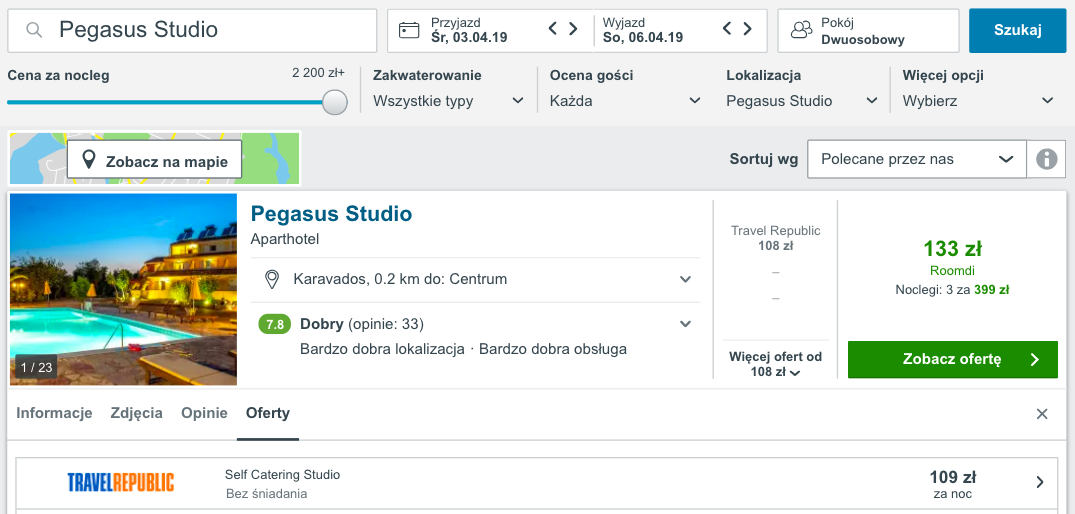Expand the Zakwaterowanie dropdown
Image resolution: width=1075 pixels, height=514 pixels.
point(448,100)
